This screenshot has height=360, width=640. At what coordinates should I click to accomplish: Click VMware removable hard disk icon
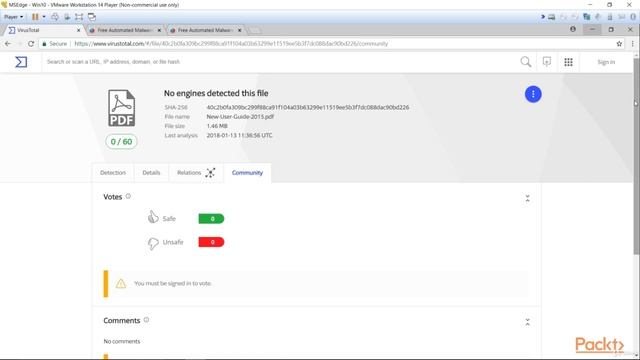(551, 17)
